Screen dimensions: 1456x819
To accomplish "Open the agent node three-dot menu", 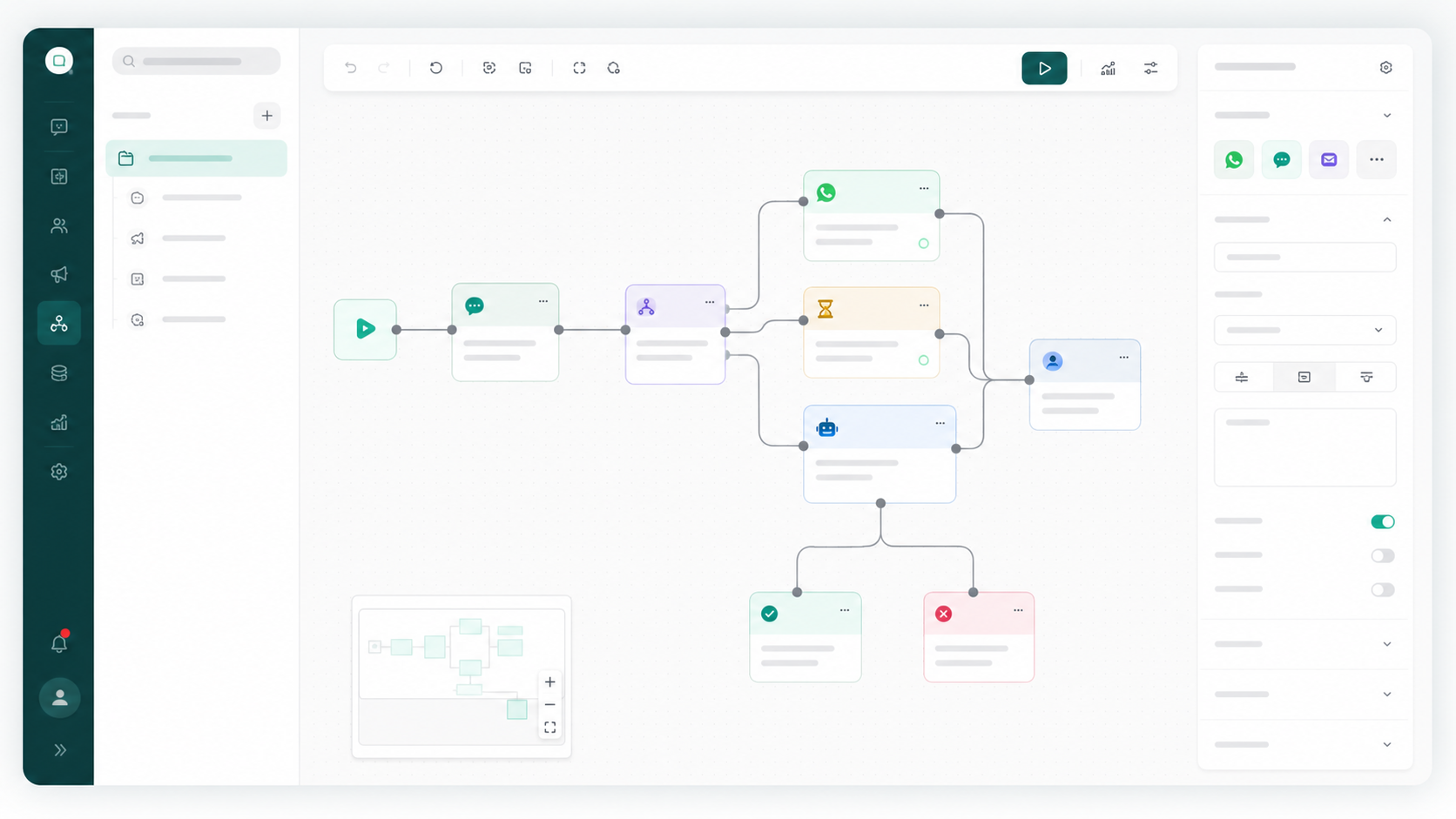I will (1124, 357).
